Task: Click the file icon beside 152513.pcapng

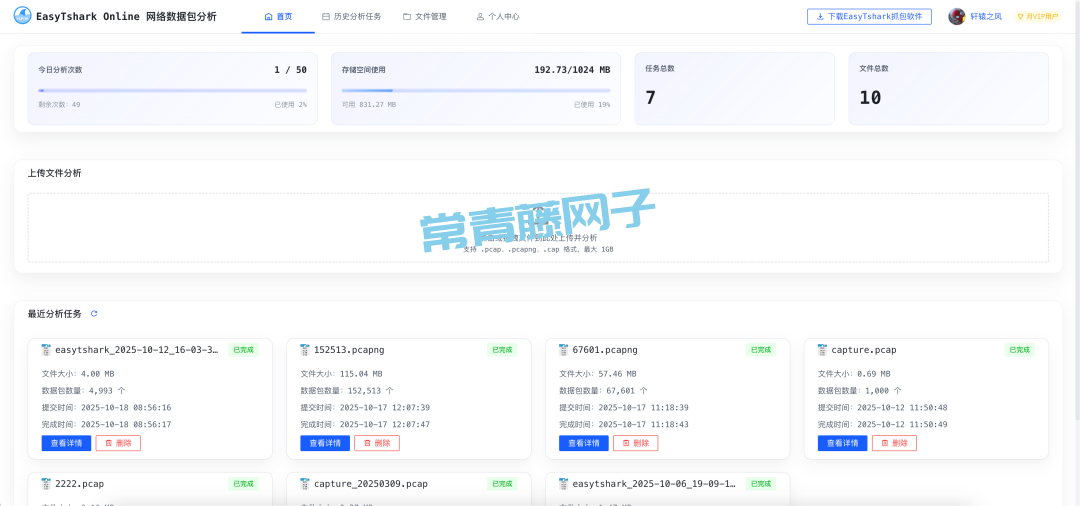Action: 305,350
